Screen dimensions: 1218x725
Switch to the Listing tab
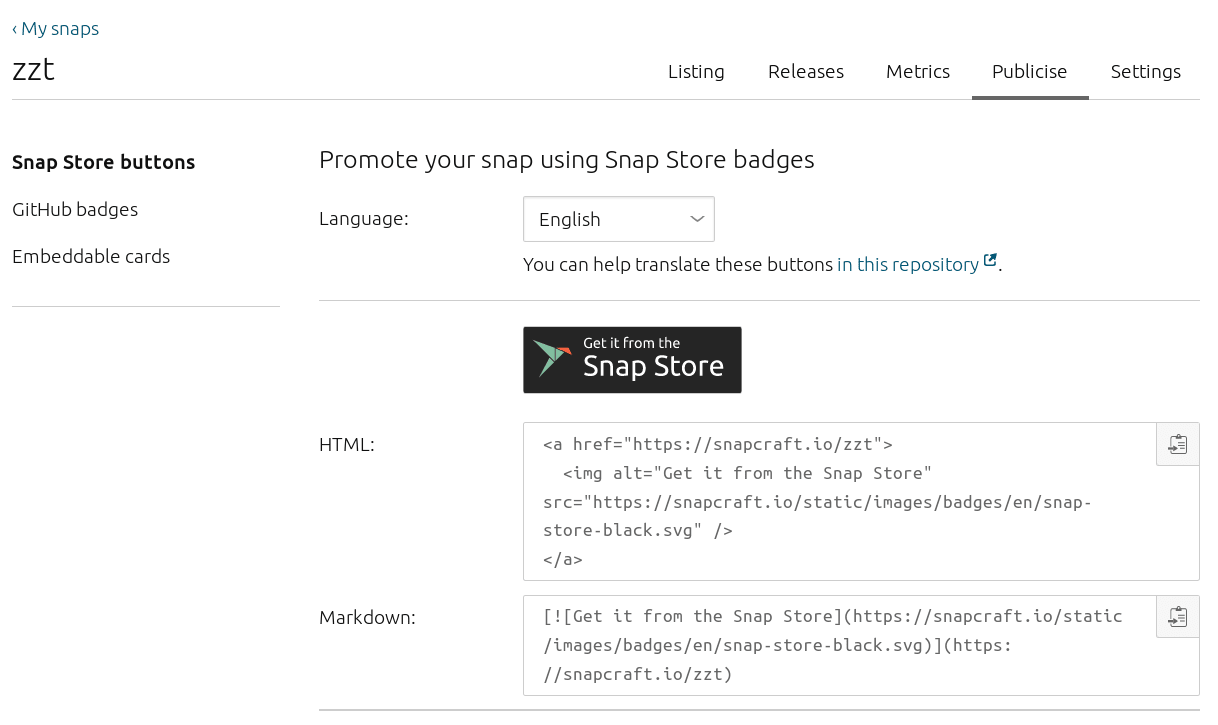(x=696, y=72)
